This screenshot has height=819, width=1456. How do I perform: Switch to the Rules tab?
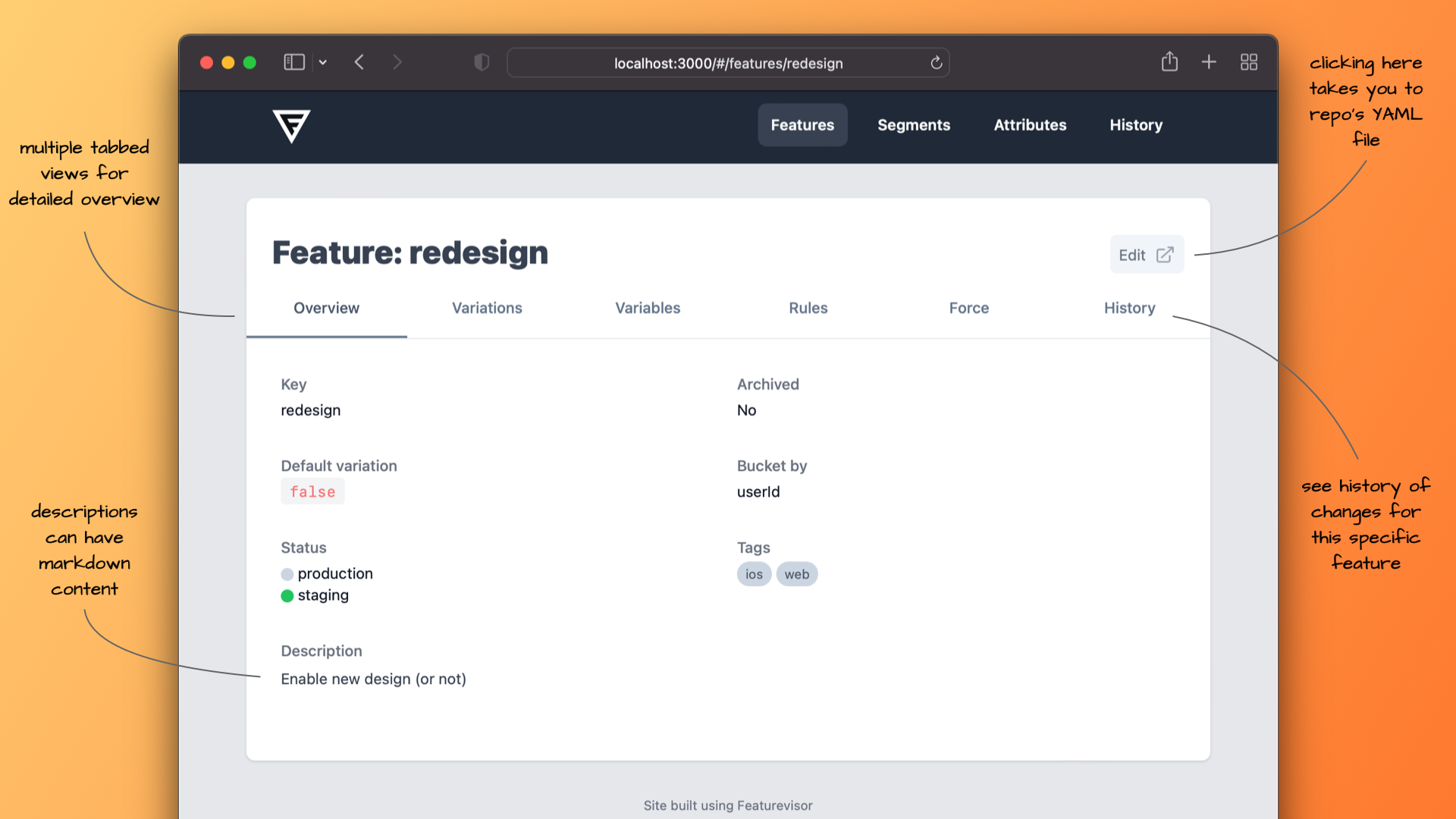(808, 308)
